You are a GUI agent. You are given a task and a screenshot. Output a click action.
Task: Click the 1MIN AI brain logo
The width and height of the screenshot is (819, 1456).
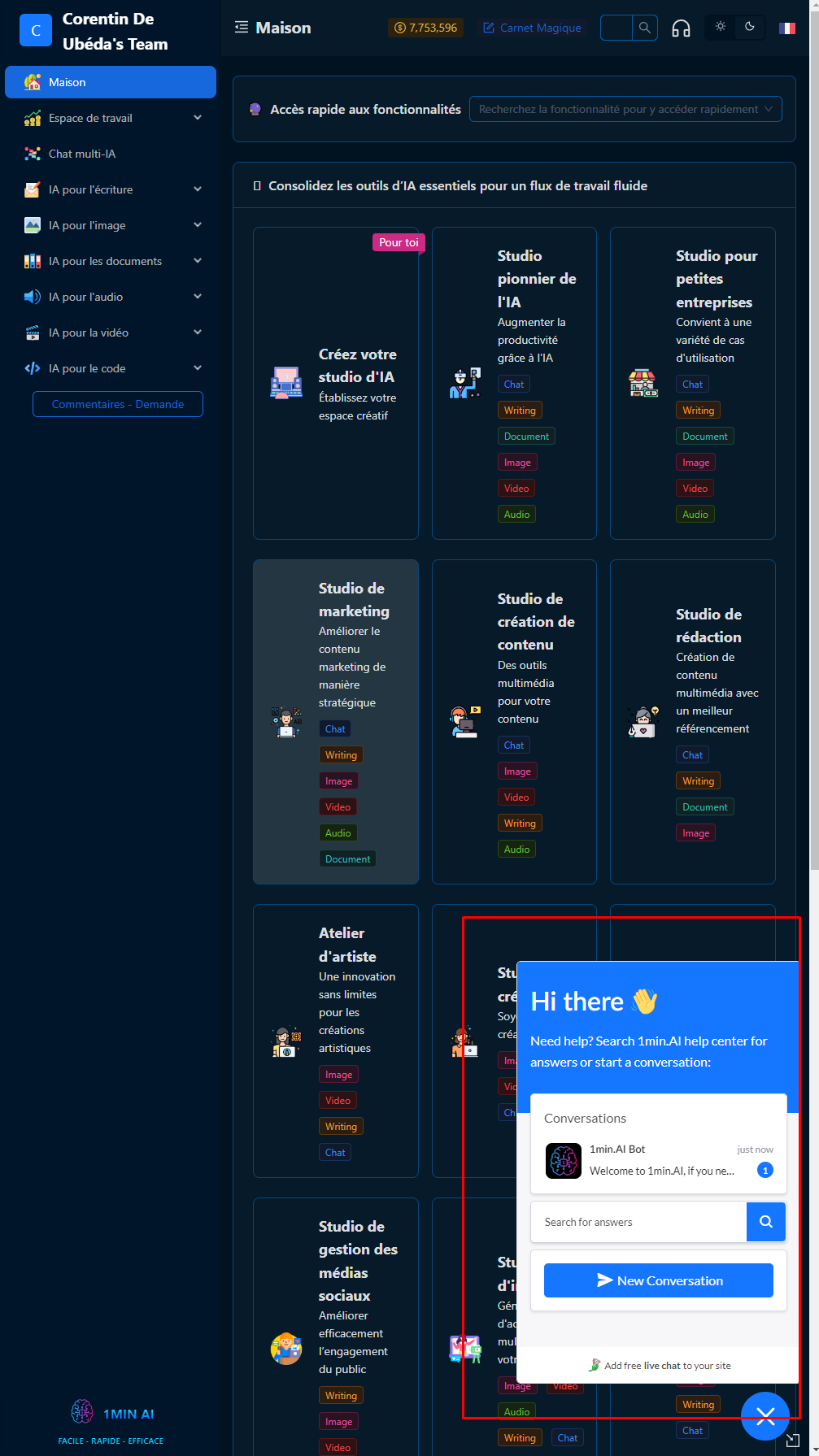pos(82,1412)
